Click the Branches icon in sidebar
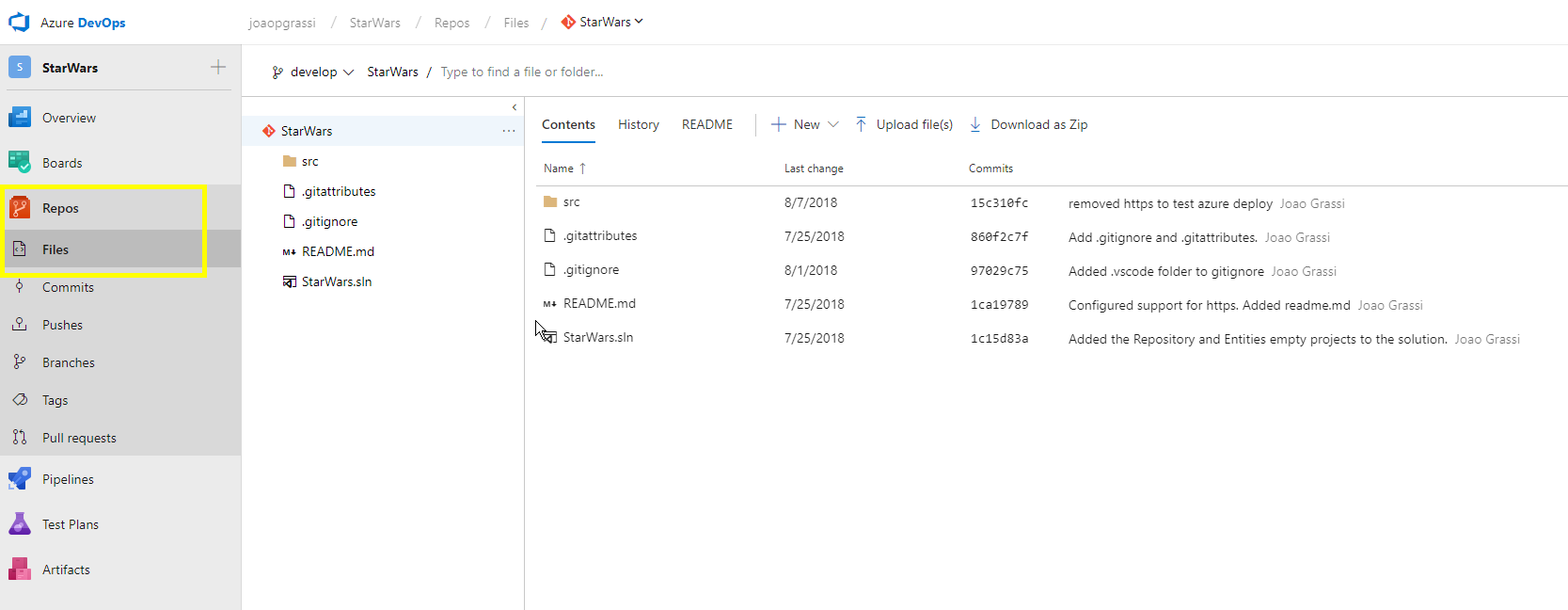This screenshot has width=1568, height=610. coord(20,362)
